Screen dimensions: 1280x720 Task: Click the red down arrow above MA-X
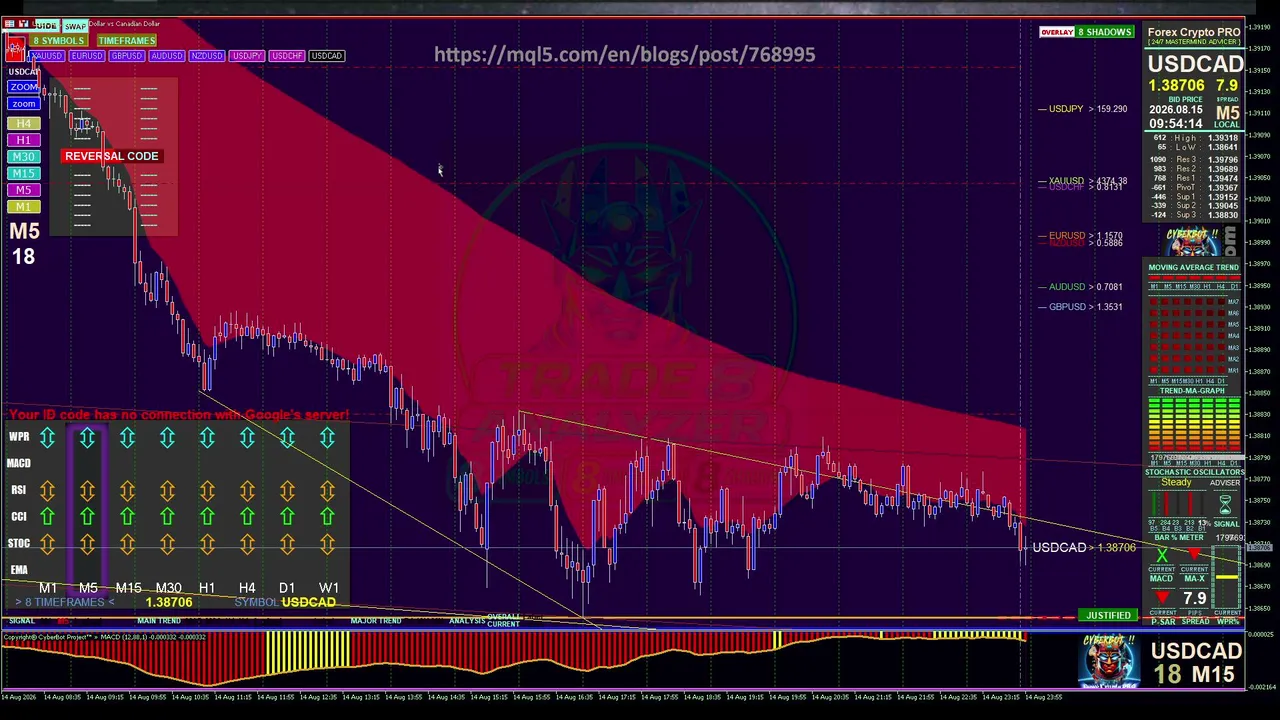coord(1194,555)
